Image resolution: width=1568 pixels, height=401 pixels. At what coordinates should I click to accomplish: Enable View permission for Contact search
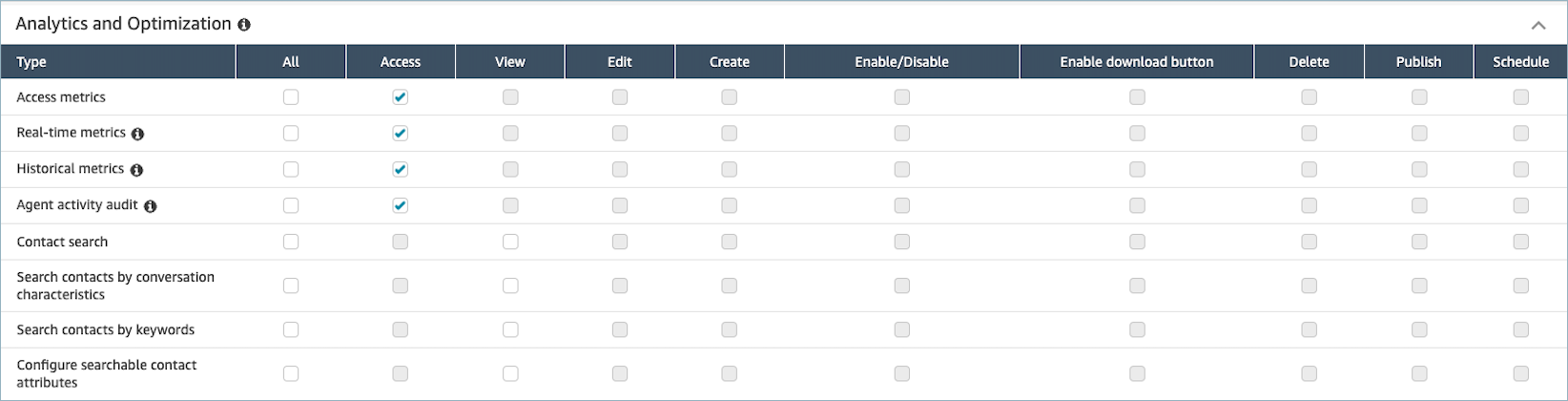tap(510, 243)
